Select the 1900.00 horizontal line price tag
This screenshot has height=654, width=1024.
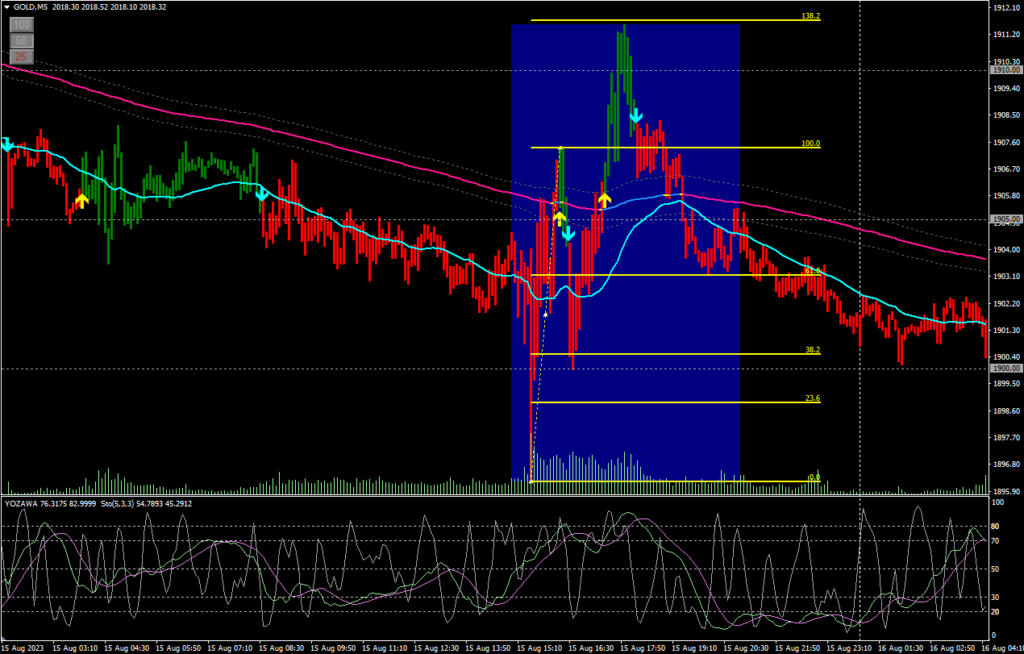[x=1004, y=368]
